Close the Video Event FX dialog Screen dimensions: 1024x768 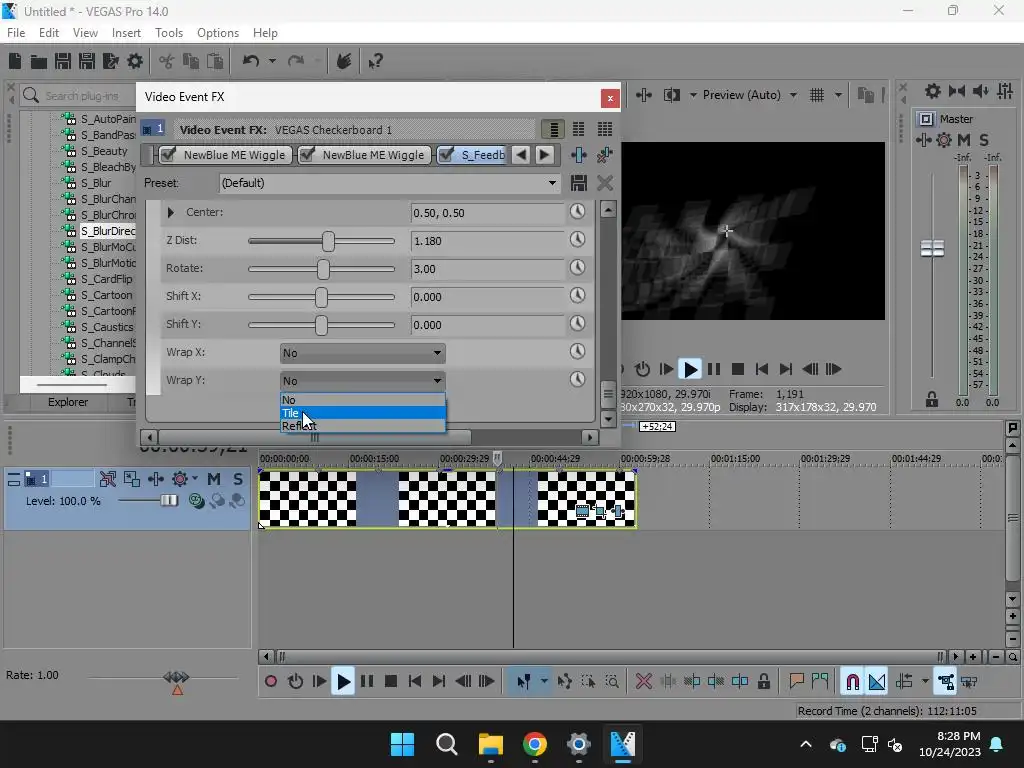click(610, 98)
